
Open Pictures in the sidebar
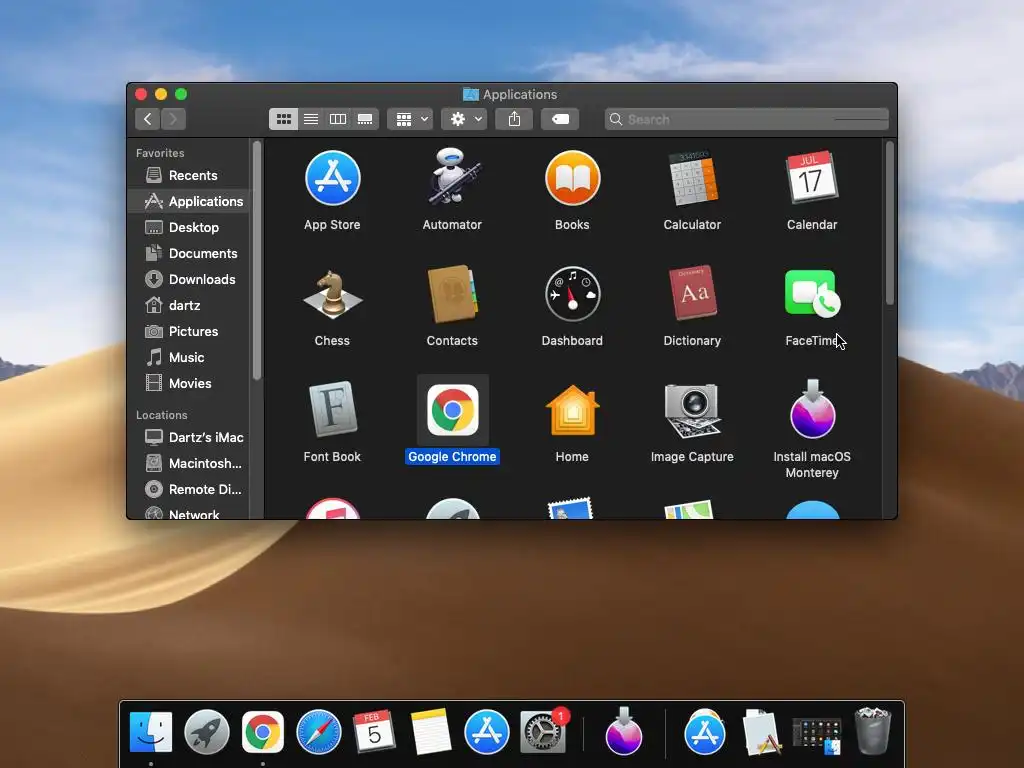(189, 332)
